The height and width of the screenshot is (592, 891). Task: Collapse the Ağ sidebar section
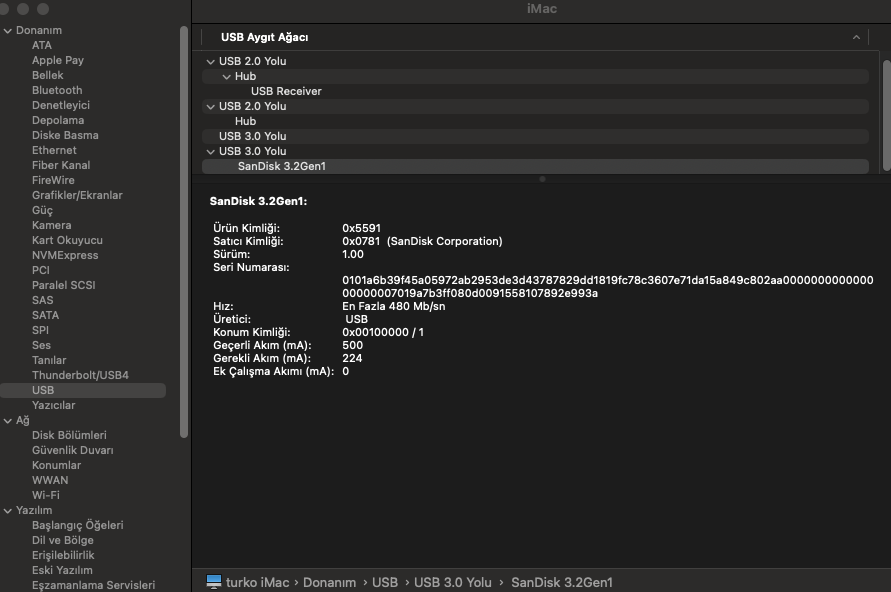pos(8,420)
